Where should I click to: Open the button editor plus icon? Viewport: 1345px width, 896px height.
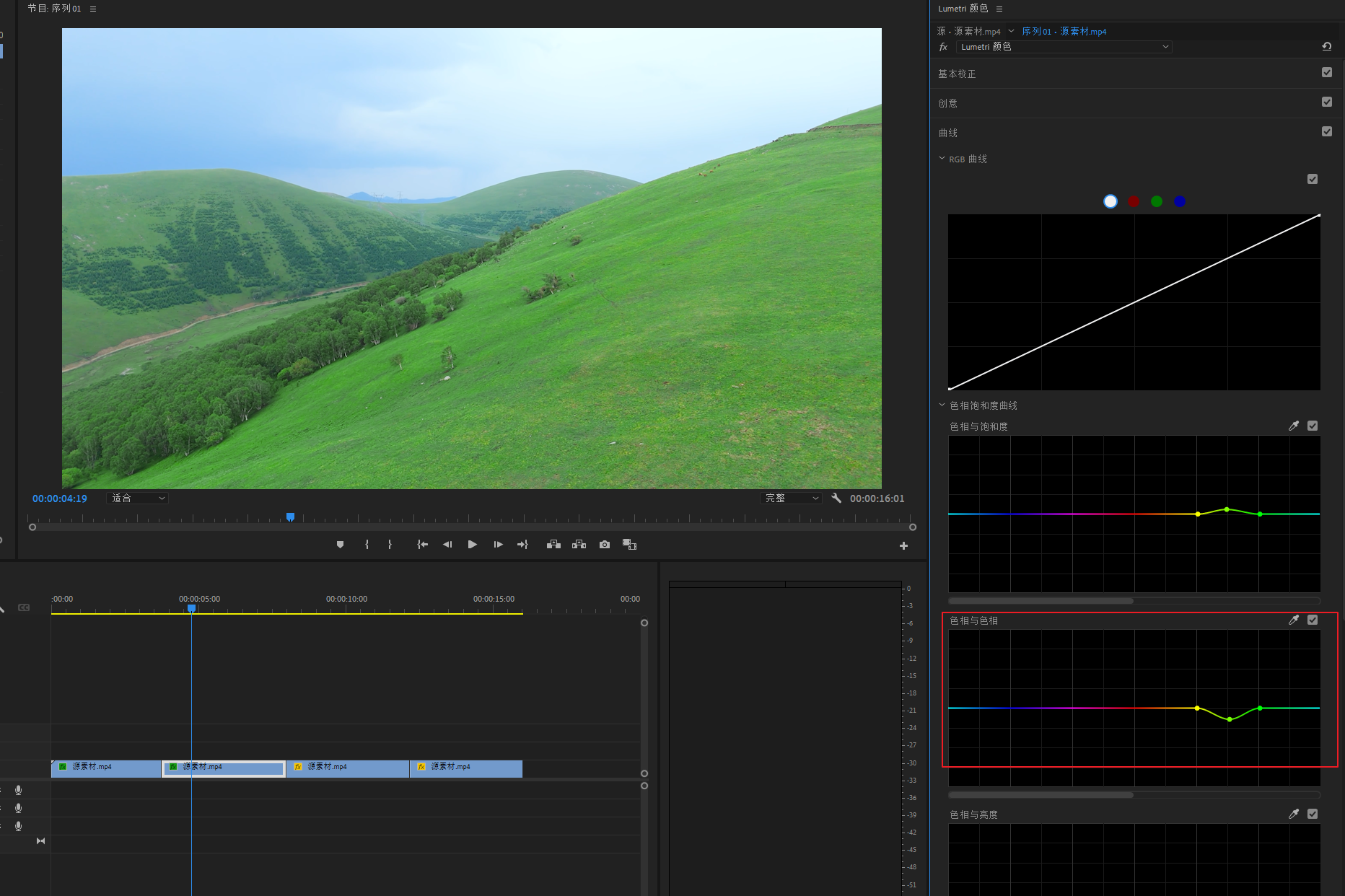[x=903, y=546]
